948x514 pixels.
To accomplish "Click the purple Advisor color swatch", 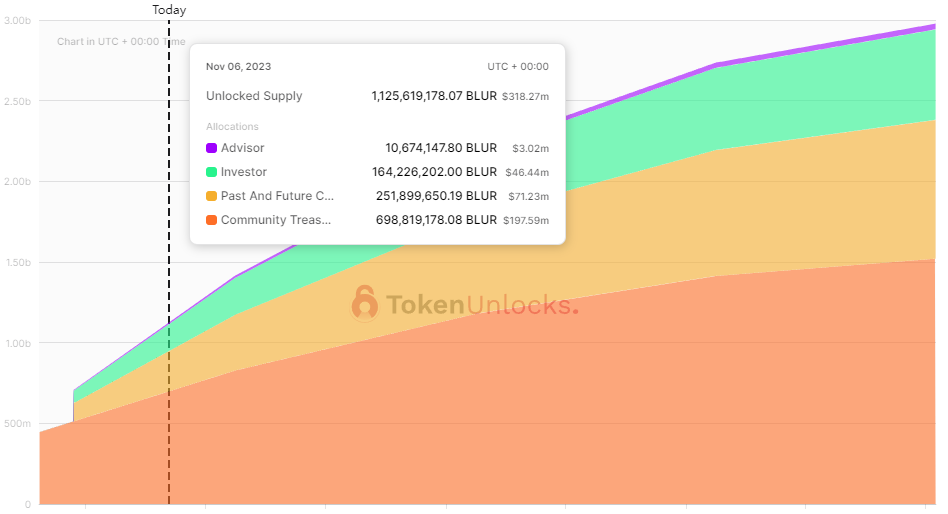I will (x=211, y=149).
